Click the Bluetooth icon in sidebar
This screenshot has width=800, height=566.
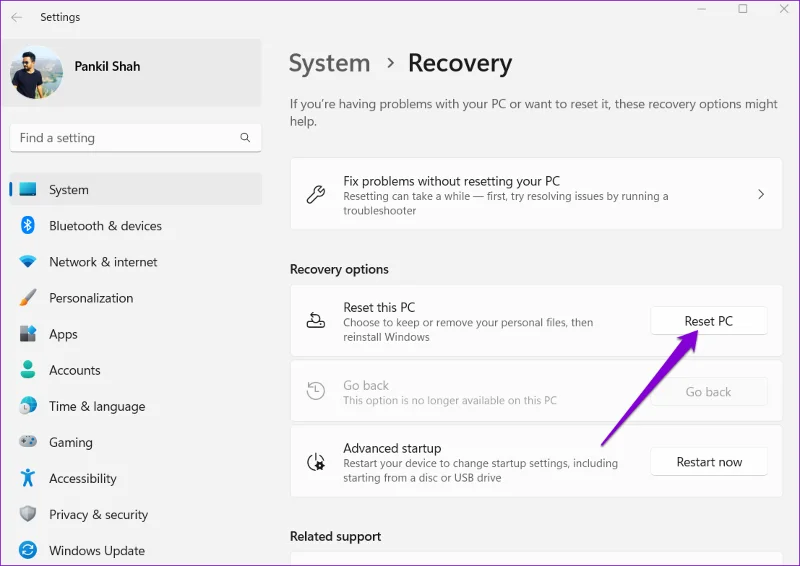tap(28, 225)
